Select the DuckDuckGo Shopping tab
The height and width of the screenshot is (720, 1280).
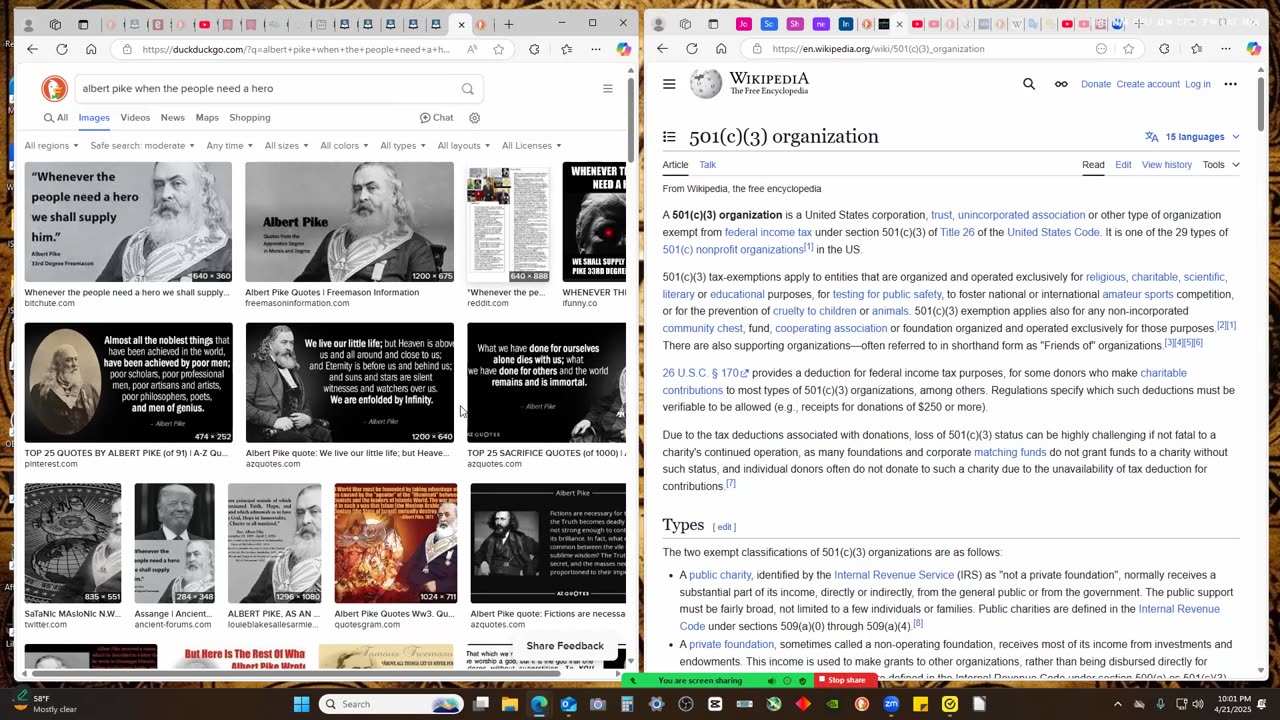(x=250, y=118)
